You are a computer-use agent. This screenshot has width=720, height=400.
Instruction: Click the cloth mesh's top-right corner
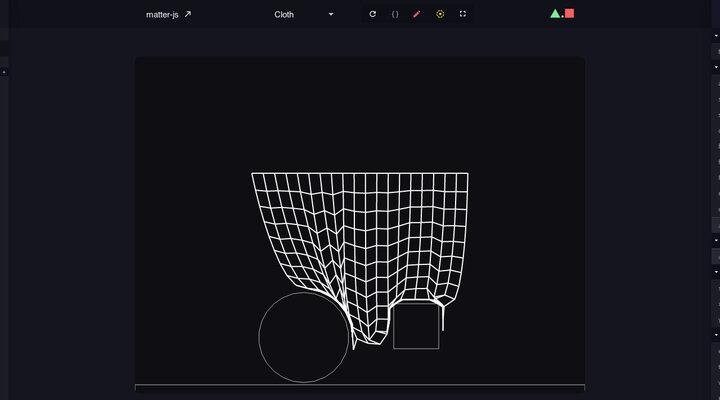pyautogui.click(x=468, y=174)
